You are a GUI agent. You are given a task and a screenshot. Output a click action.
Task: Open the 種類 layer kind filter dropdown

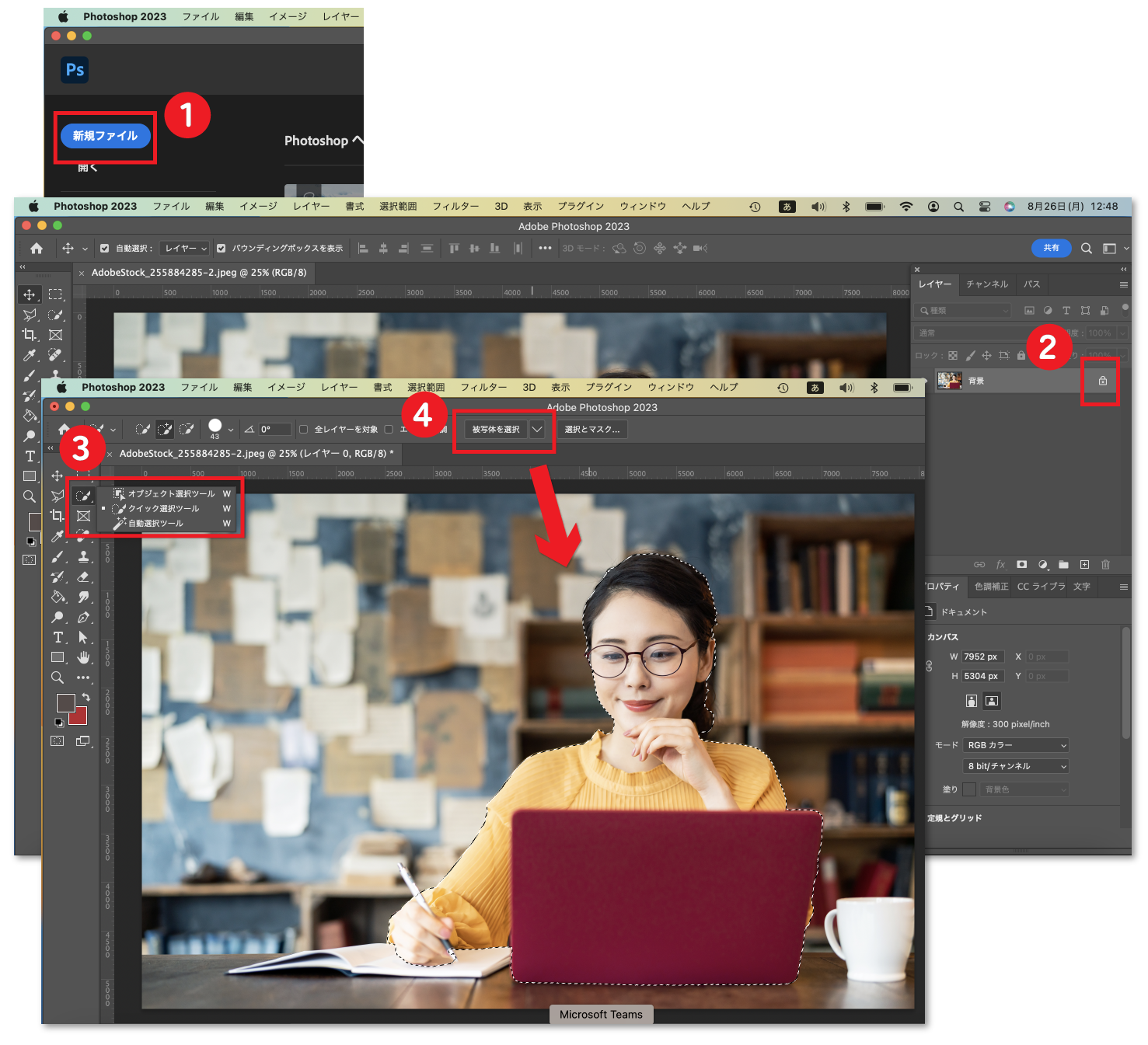pyautogui.click(x=963, y=311)
